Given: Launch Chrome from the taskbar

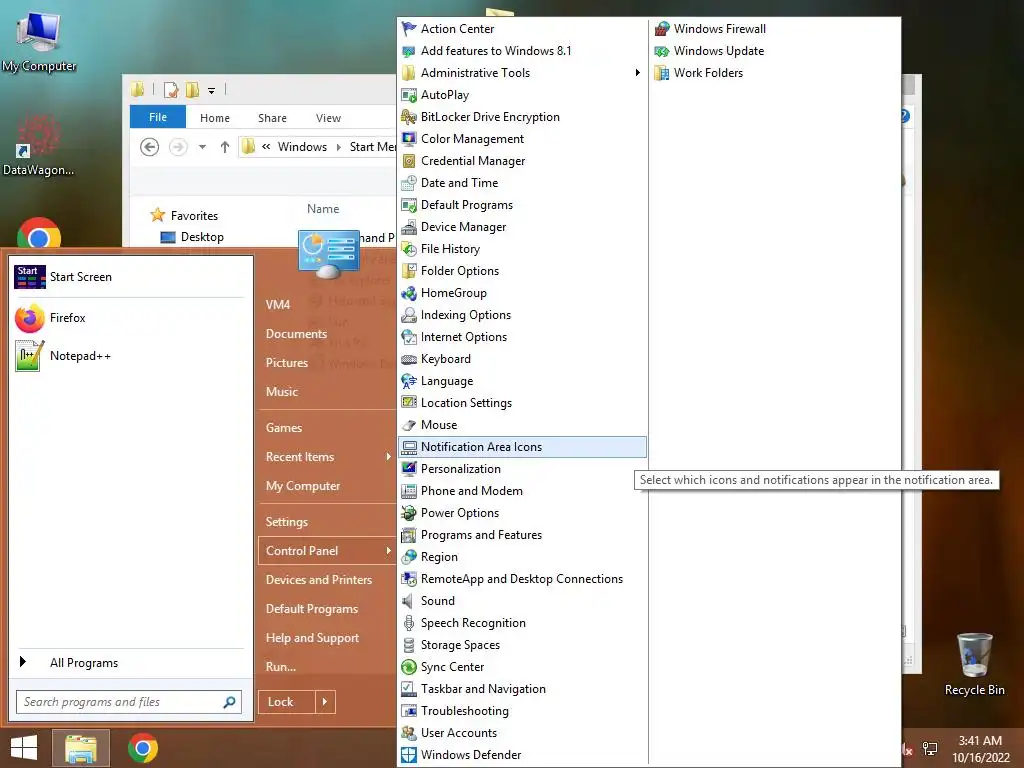Looking at the screenshot, I should [143, 748].
